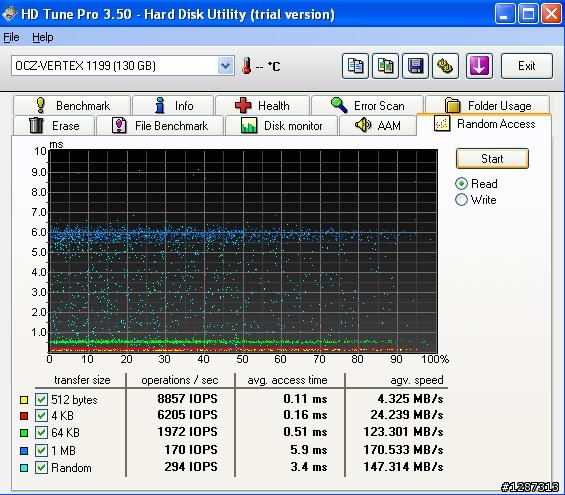Click inside the access time scatter chart
Image resolution: width=565 pixels, height=495 pixels.
pyautogui.click(x=243, y=251)
